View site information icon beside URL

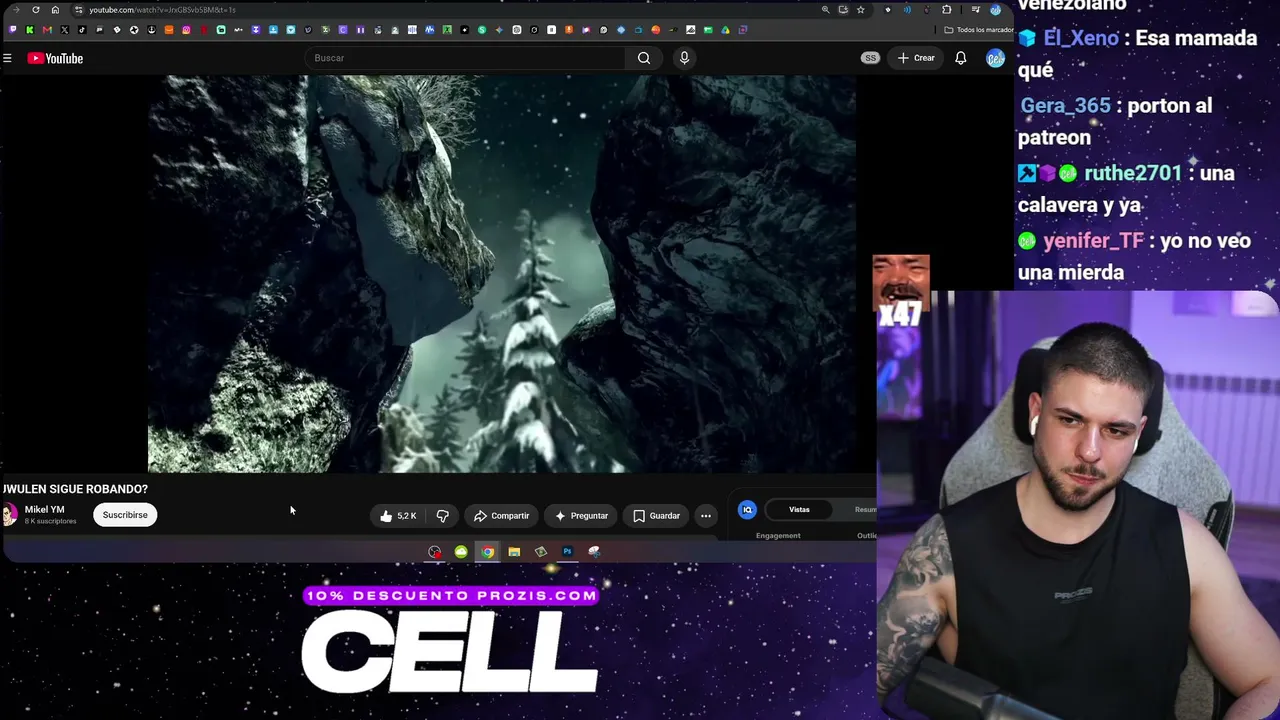[x=78, y=10]
